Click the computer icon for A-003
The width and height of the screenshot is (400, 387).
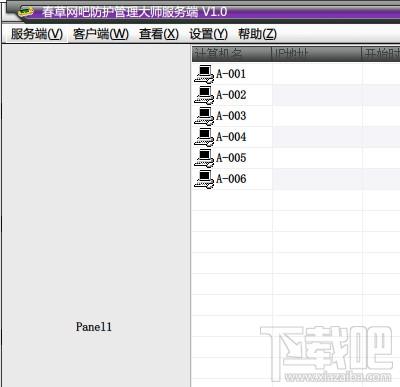point(204,116)
